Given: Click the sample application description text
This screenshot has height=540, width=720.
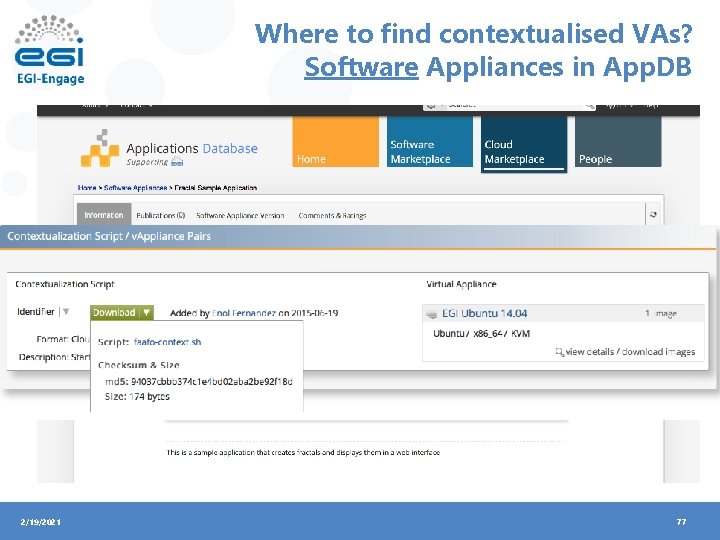Looking at the screenshot, I should click(304, 452).
